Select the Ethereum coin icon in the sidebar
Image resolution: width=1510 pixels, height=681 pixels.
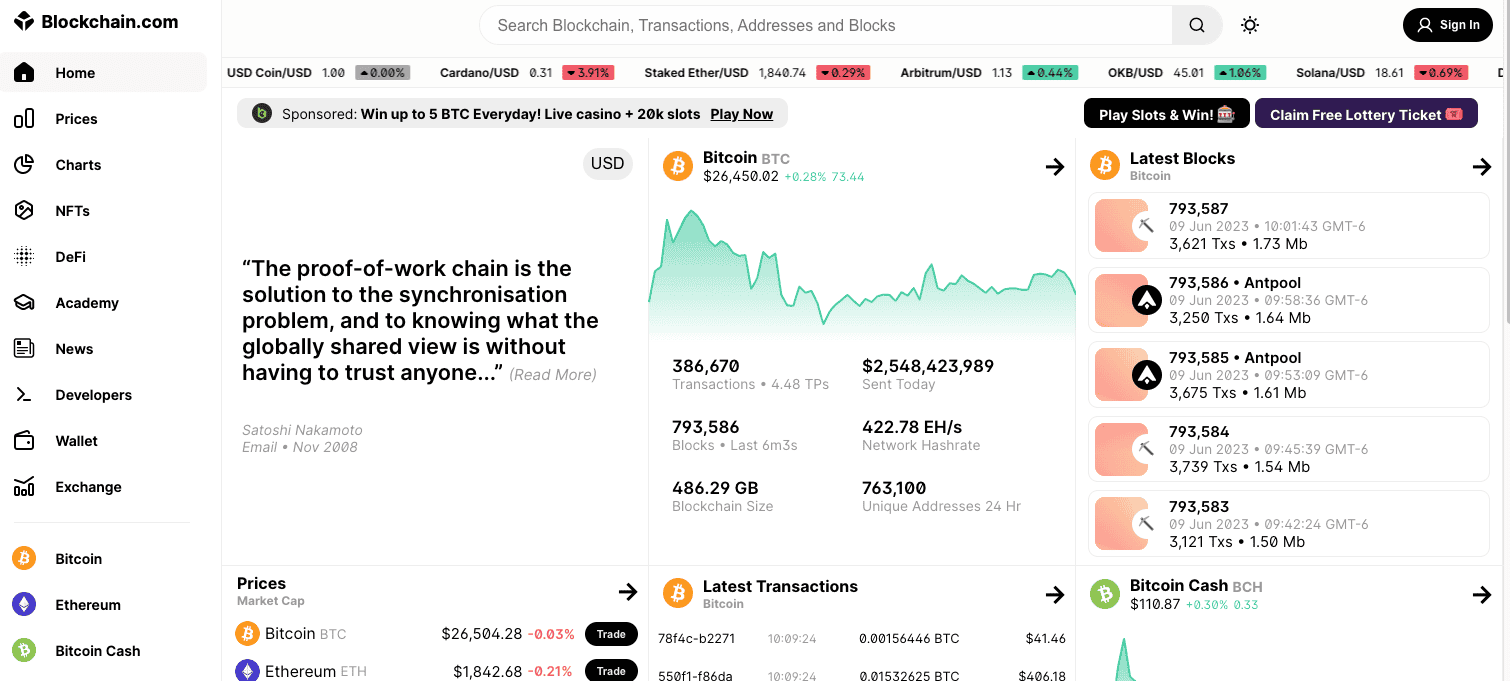point(24,604)
